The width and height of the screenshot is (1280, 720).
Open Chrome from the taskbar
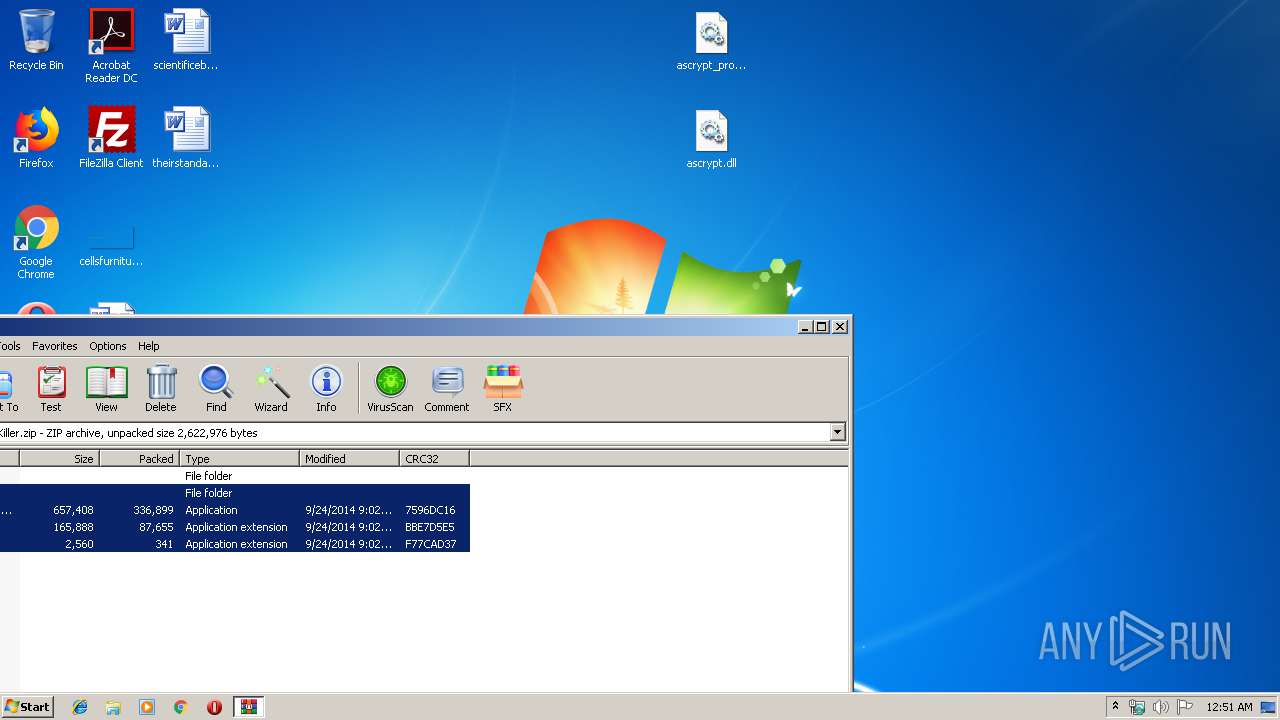[180, 707]
